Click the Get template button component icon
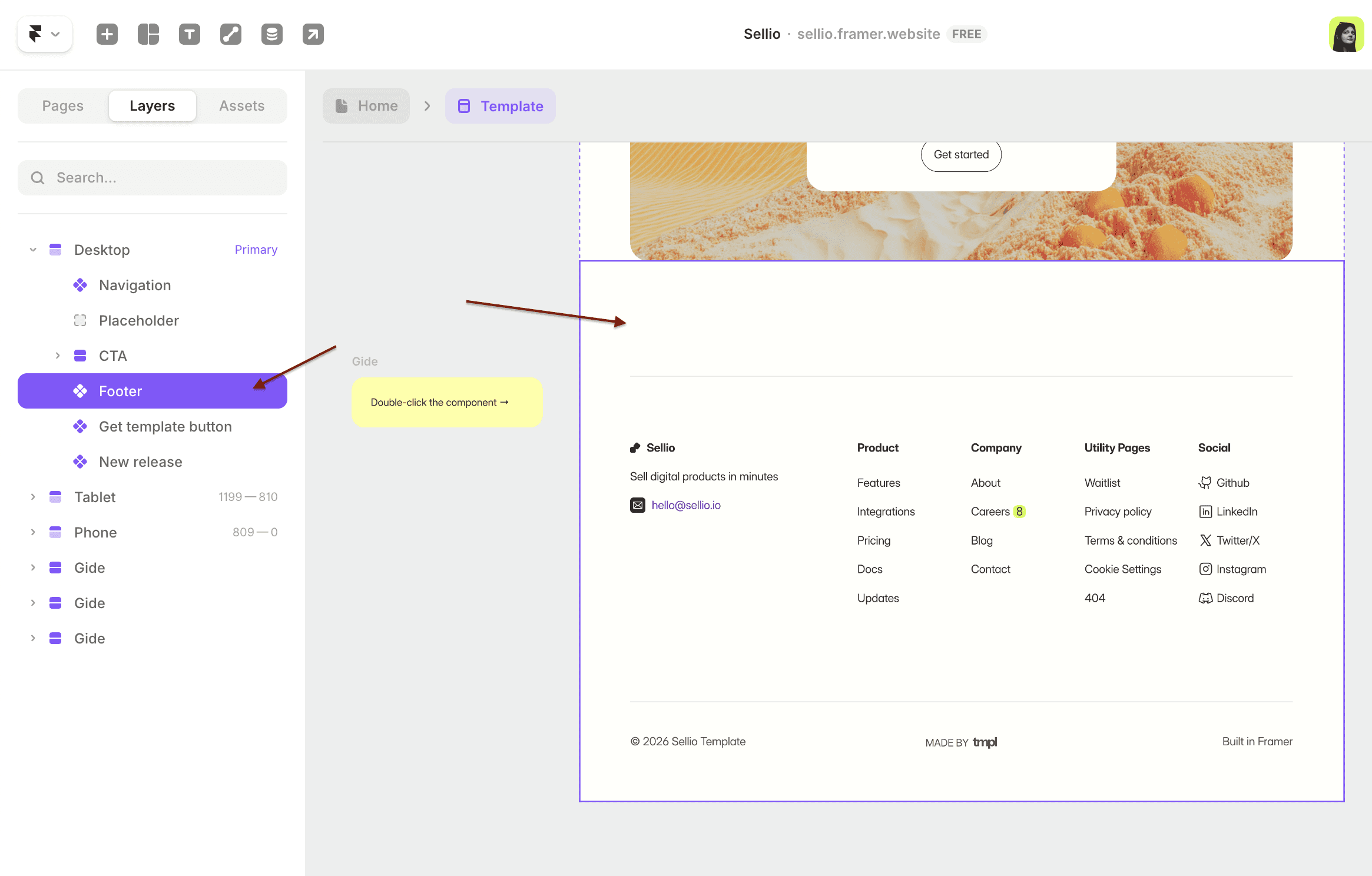Viewport: 1372px width, 876px height. pyautogui.click(x=80, y=426)
